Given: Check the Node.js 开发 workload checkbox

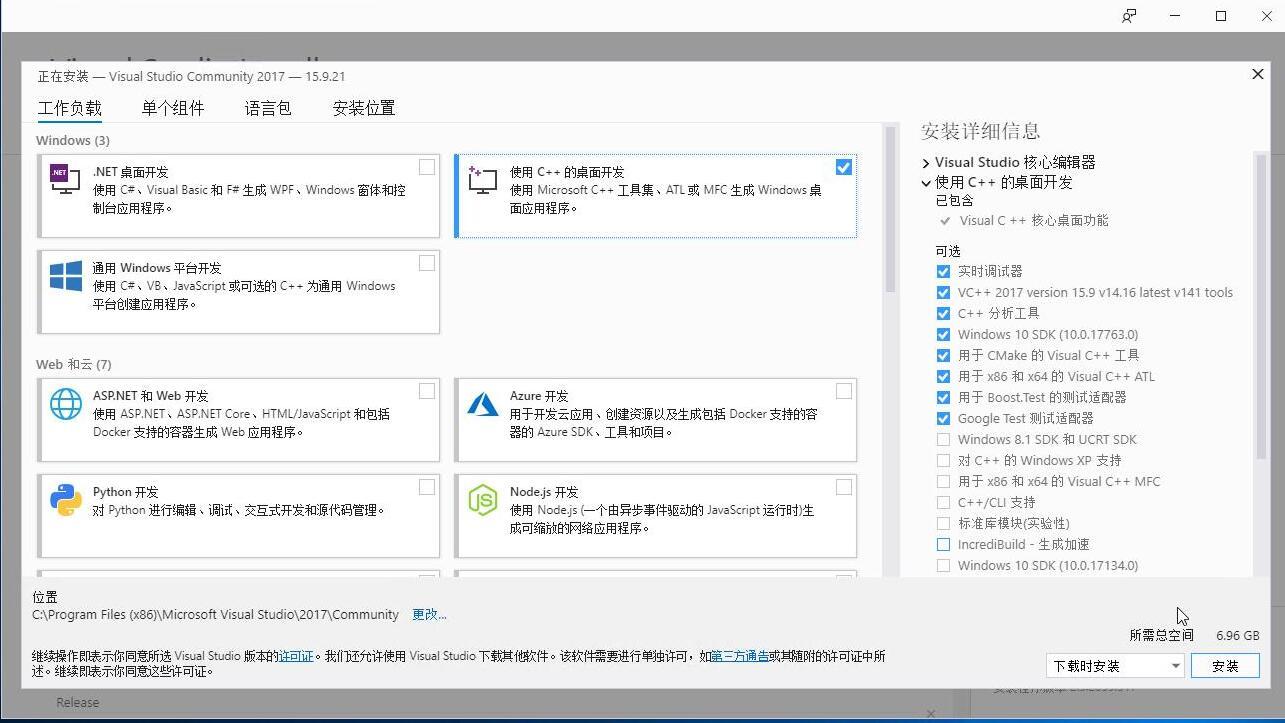Looking at the screenshot, I should [844, 487].
